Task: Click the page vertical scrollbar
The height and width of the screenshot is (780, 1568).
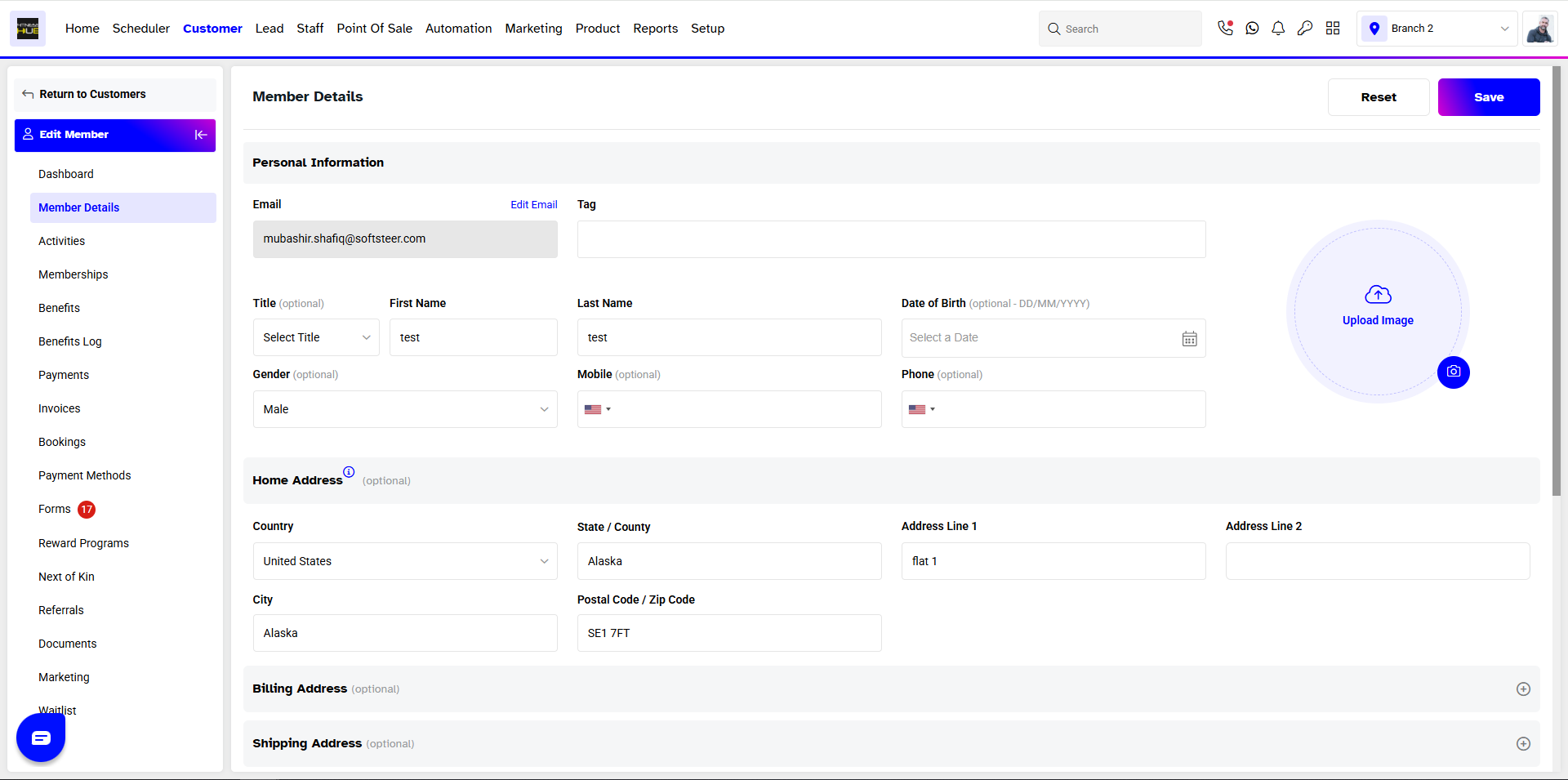Action: click(x=1557, y=282)
